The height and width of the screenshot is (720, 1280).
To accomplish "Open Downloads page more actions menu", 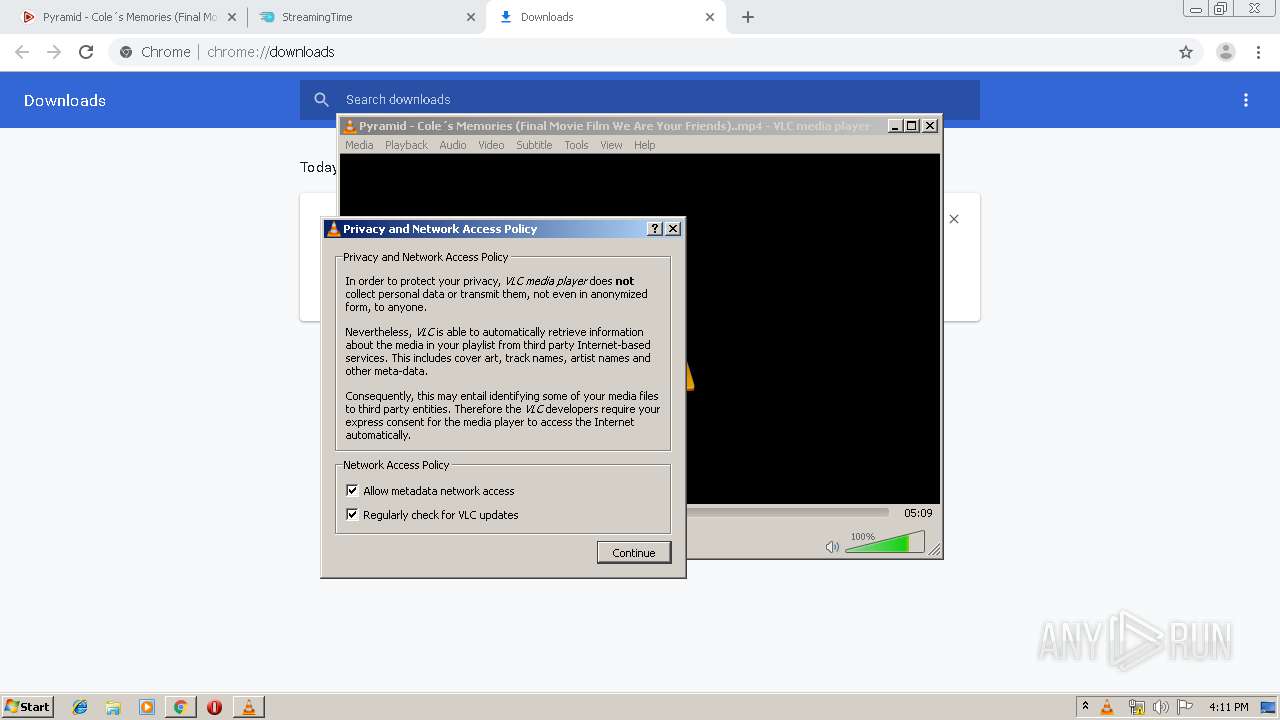I will (x=1246, y=100).
